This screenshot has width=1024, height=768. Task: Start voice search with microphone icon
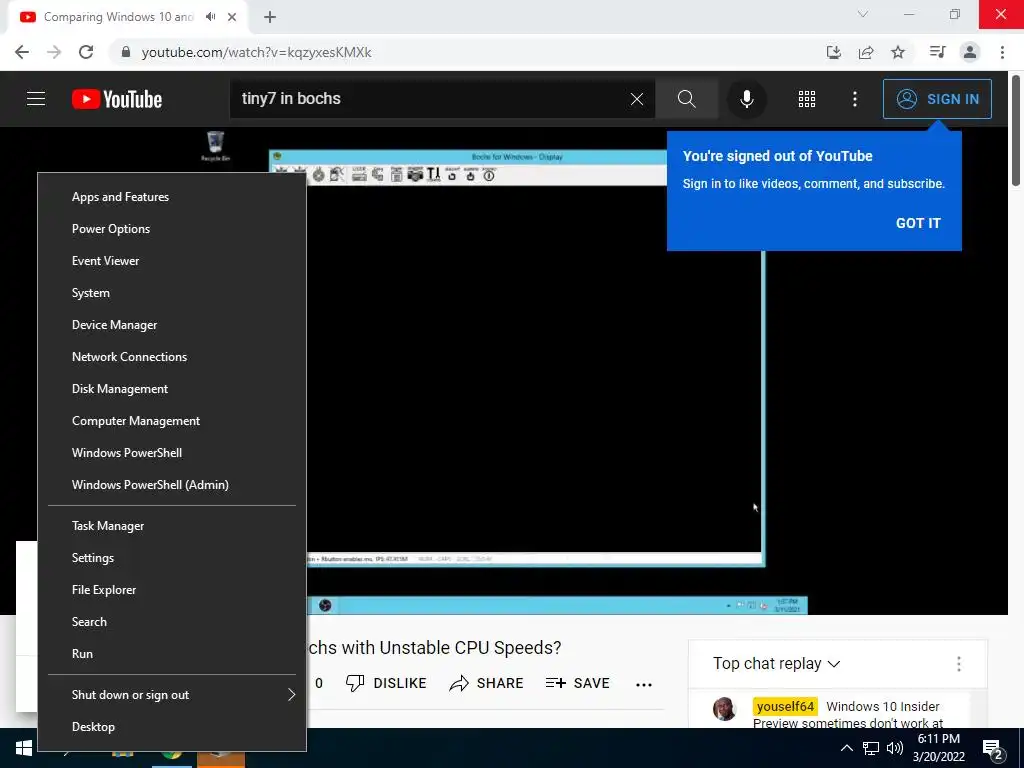pos(746,99)
